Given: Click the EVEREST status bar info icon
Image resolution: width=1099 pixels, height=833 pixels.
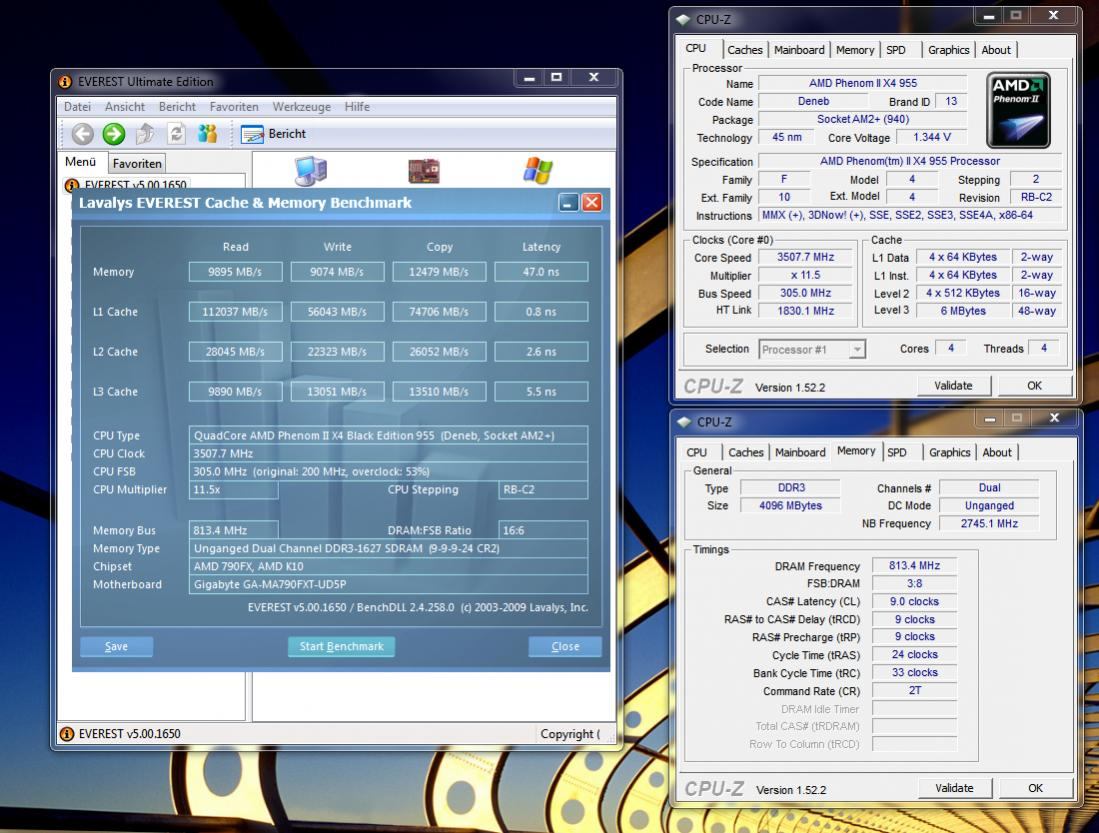Looking at the screenshot, I should pos(67,733).
